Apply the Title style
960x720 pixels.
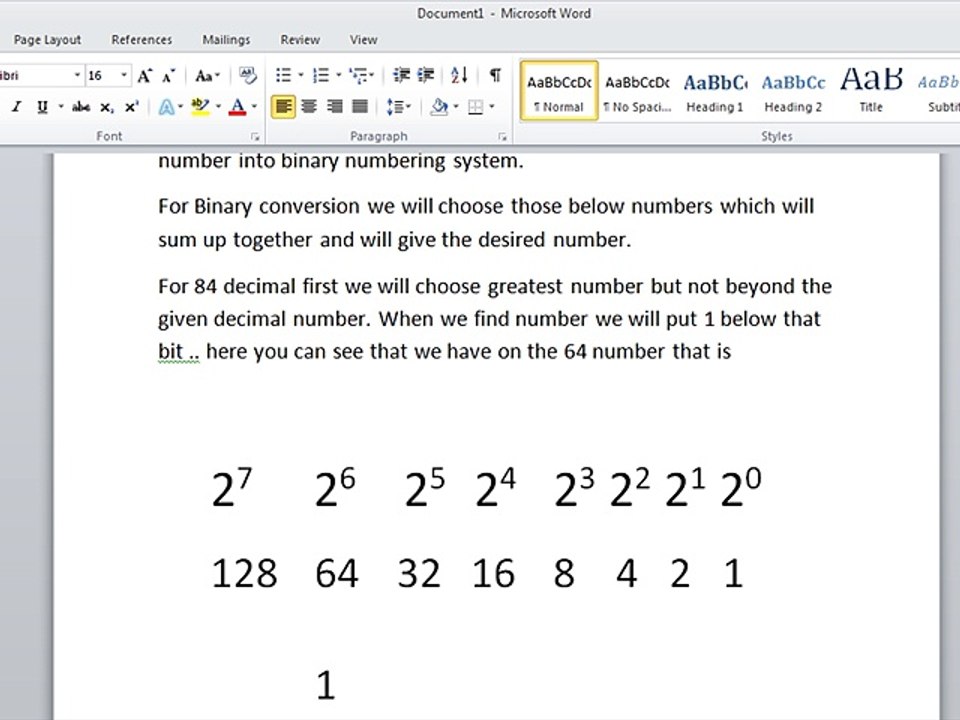(871, 91)
